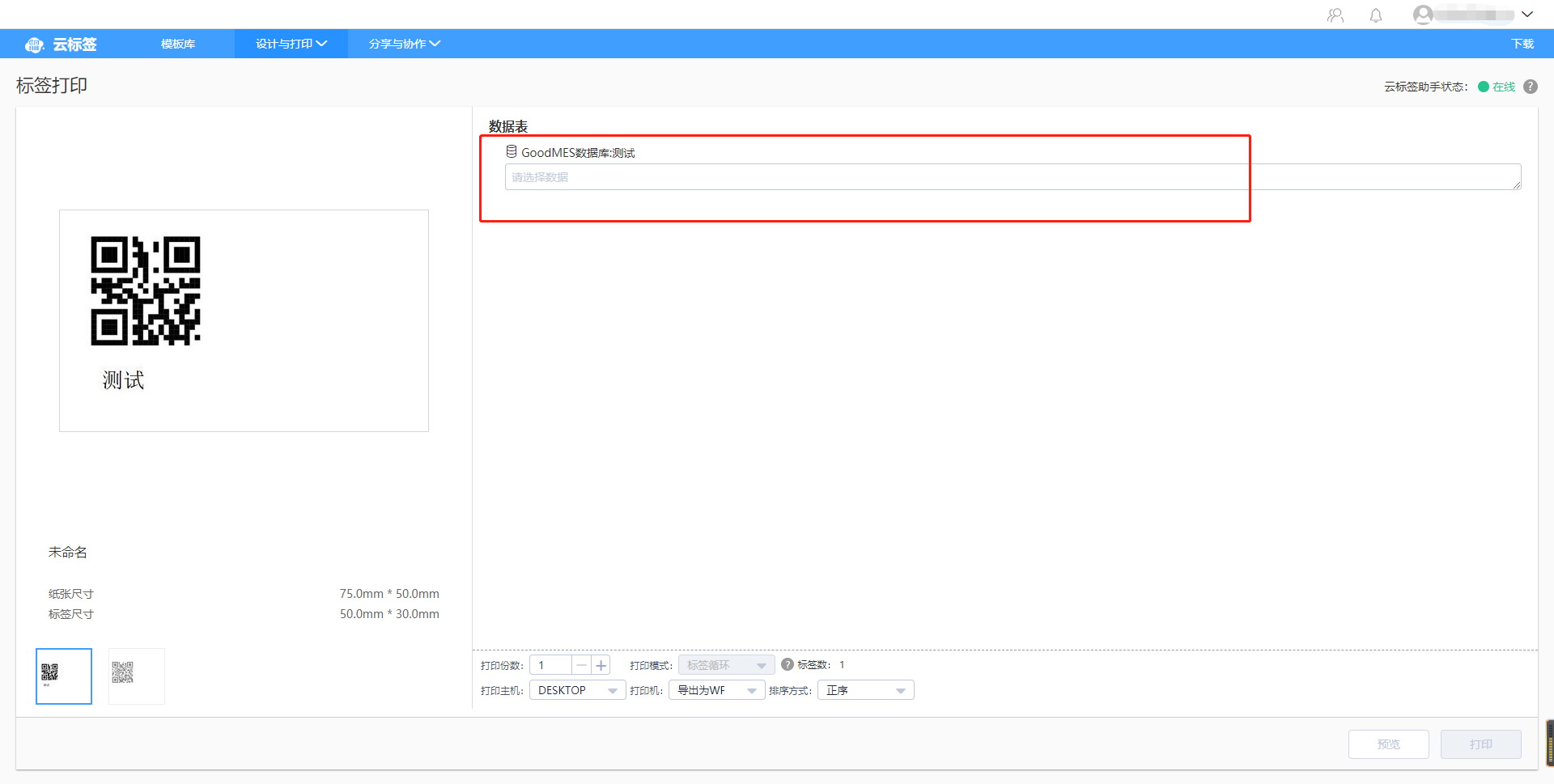Expand the user account chevron
1554x784 pixels.
[1527, 15]
